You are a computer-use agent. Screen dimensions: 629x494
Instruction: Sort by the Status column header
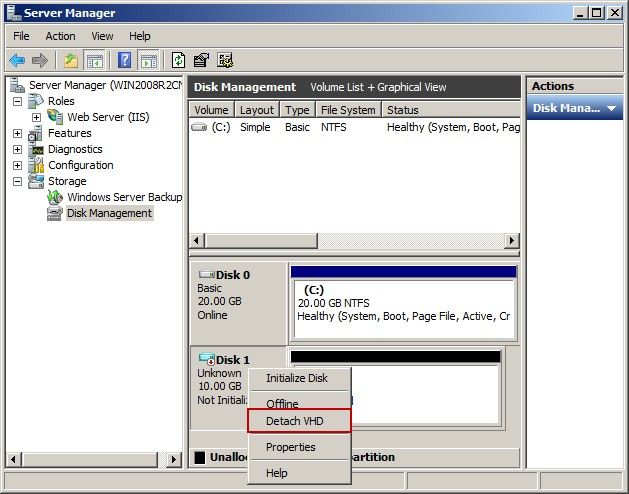[451, 110]
